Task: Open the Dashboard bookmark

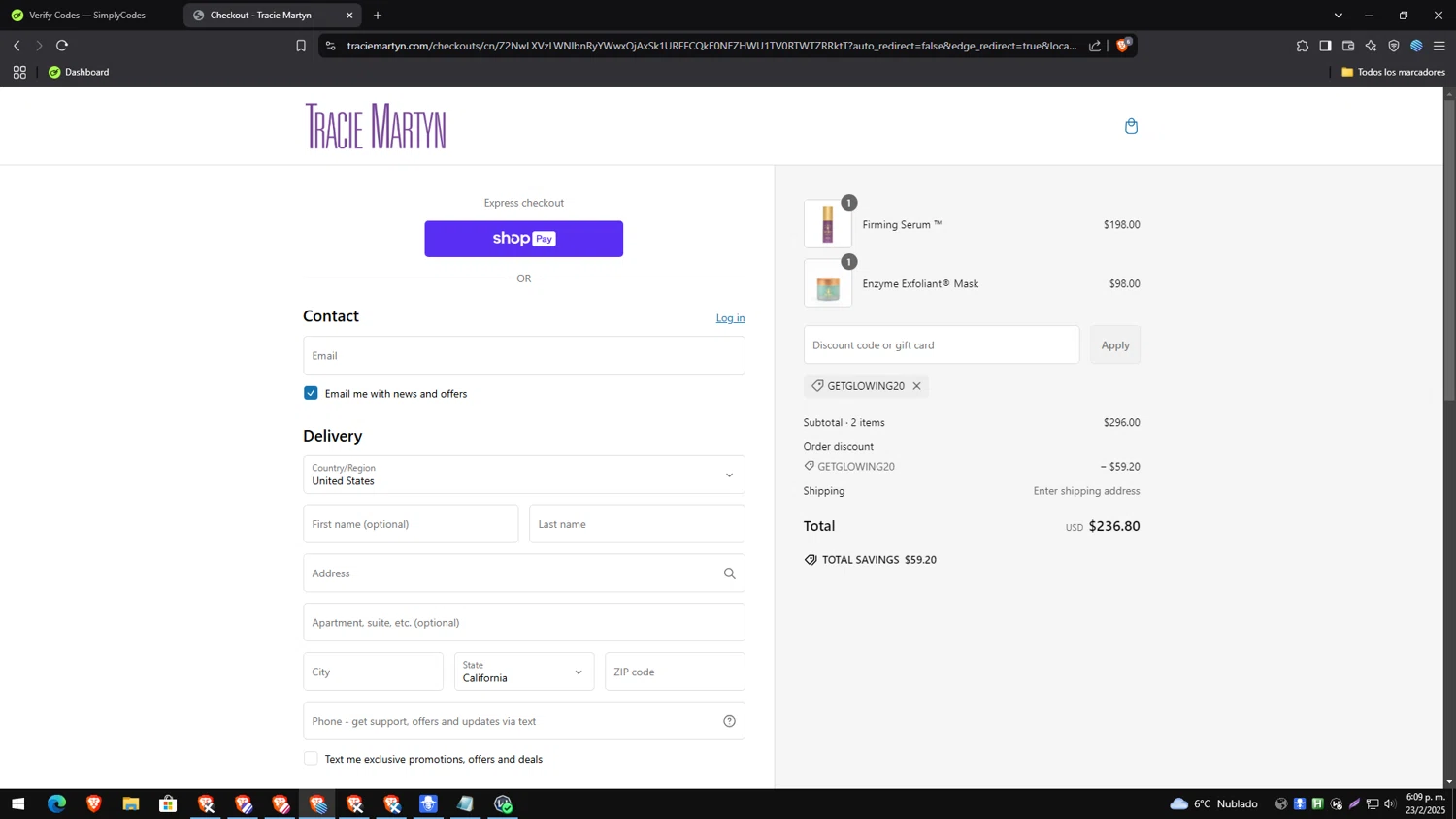Action: 79,72
